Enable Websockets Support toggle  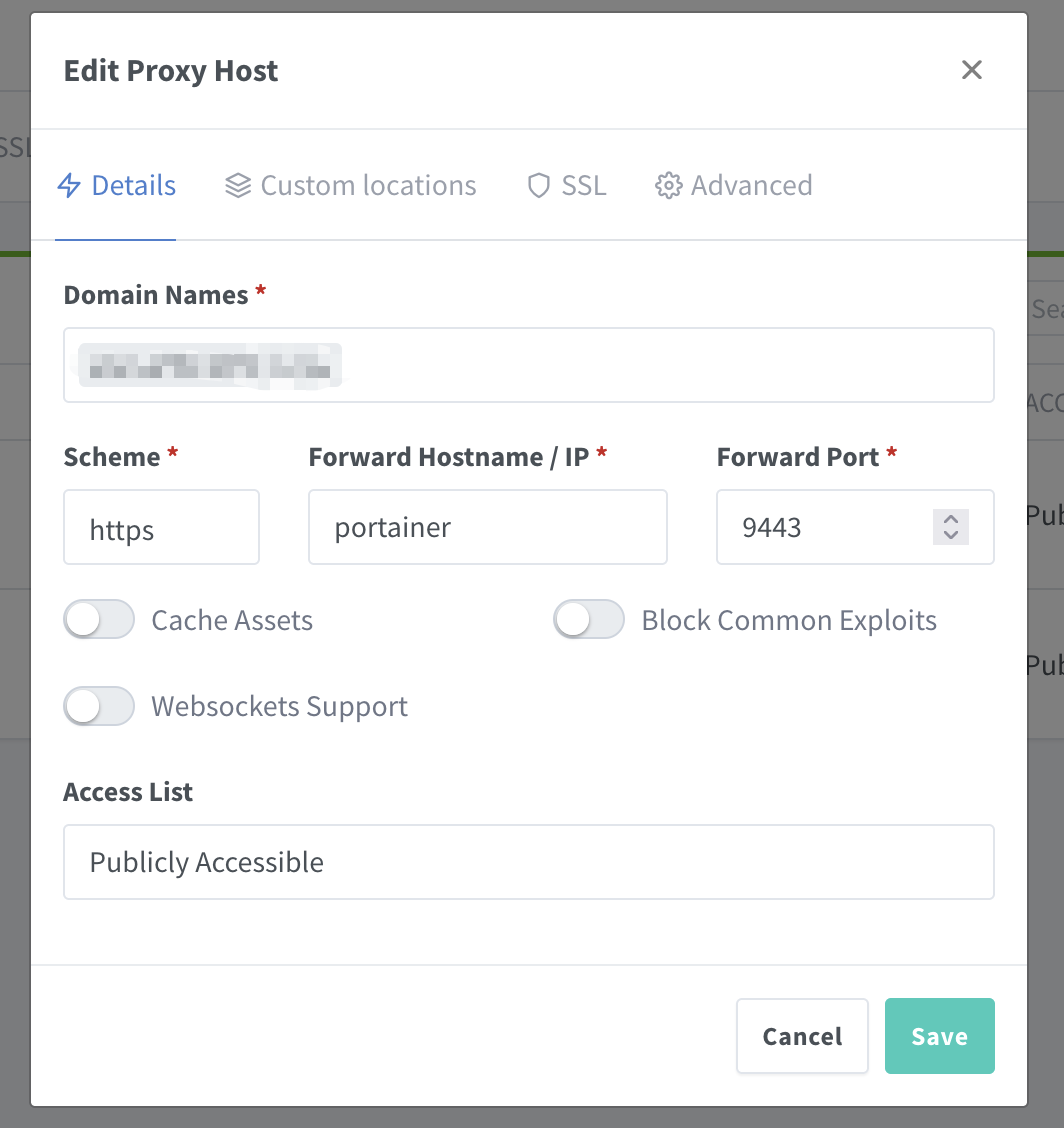tap(99, 706)
